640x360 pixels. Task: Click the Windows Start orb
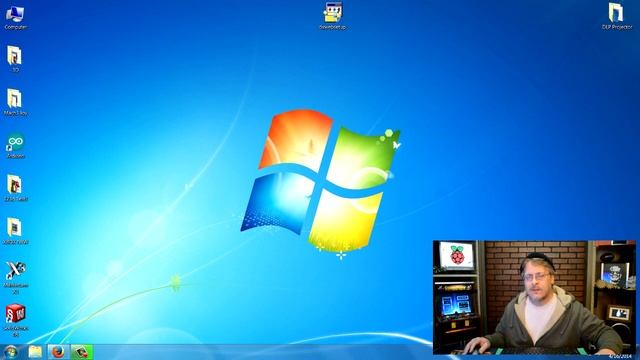coord(11,352)
